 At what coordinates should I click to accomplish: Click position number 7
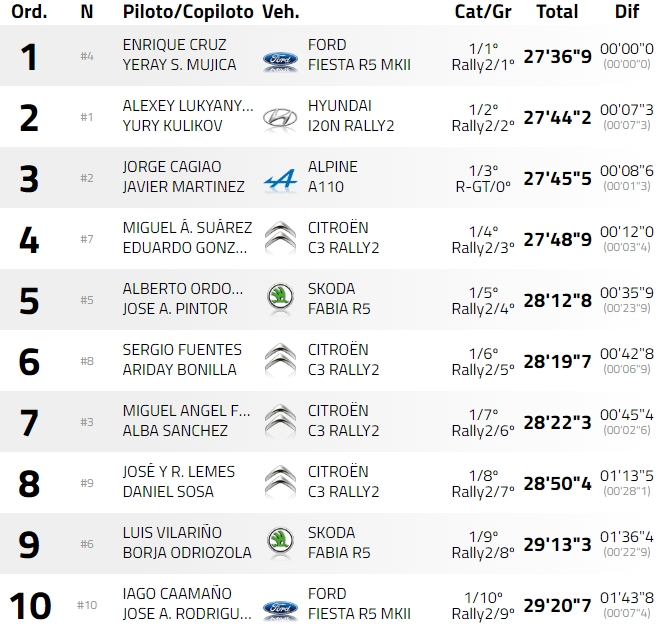29,423
